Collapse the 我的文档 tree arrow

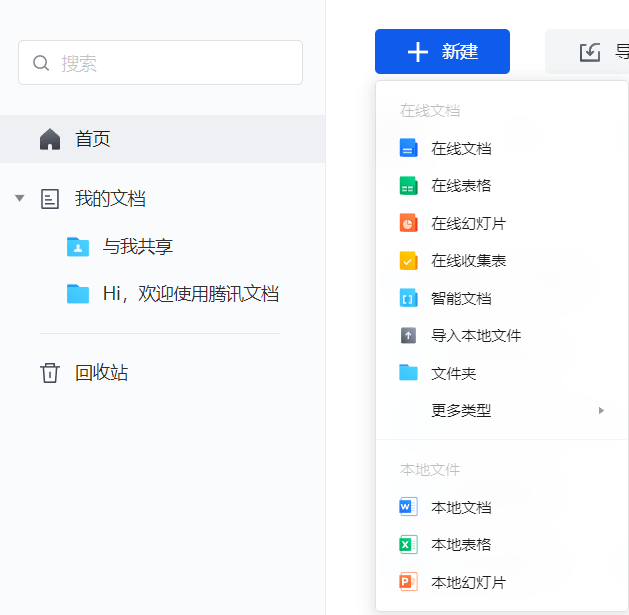[x=19, y=198]
